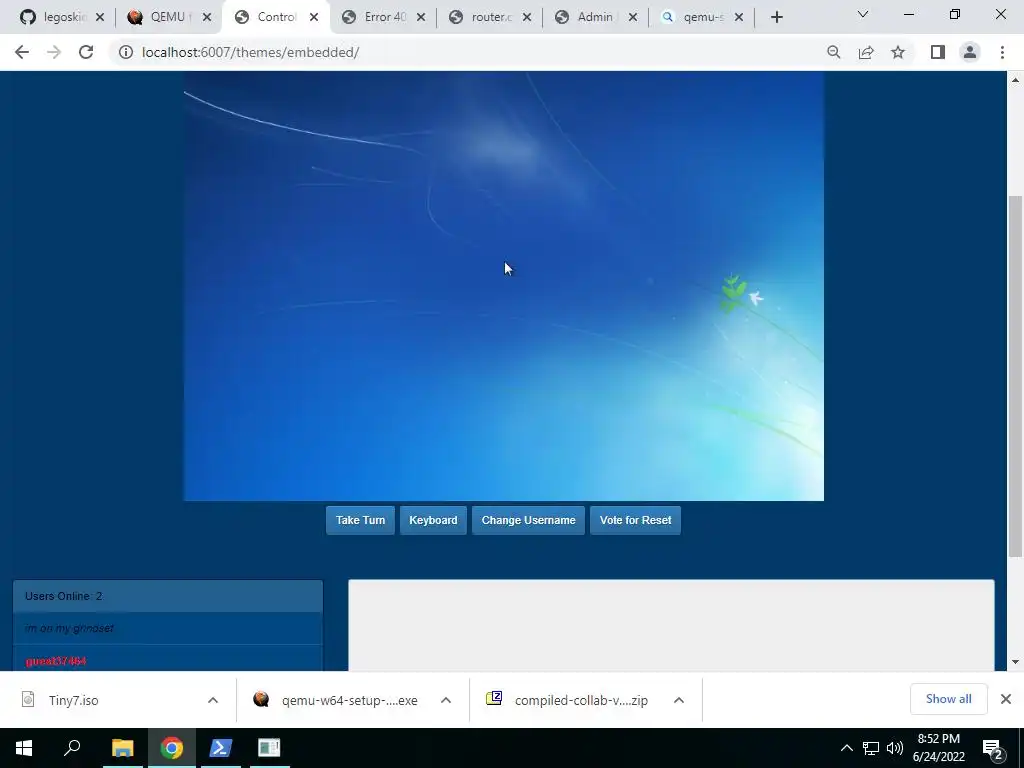This screenshot has width=1024, height=768.
Task: Open downloaded Tiny7.iso file
Action: (73, 700)
